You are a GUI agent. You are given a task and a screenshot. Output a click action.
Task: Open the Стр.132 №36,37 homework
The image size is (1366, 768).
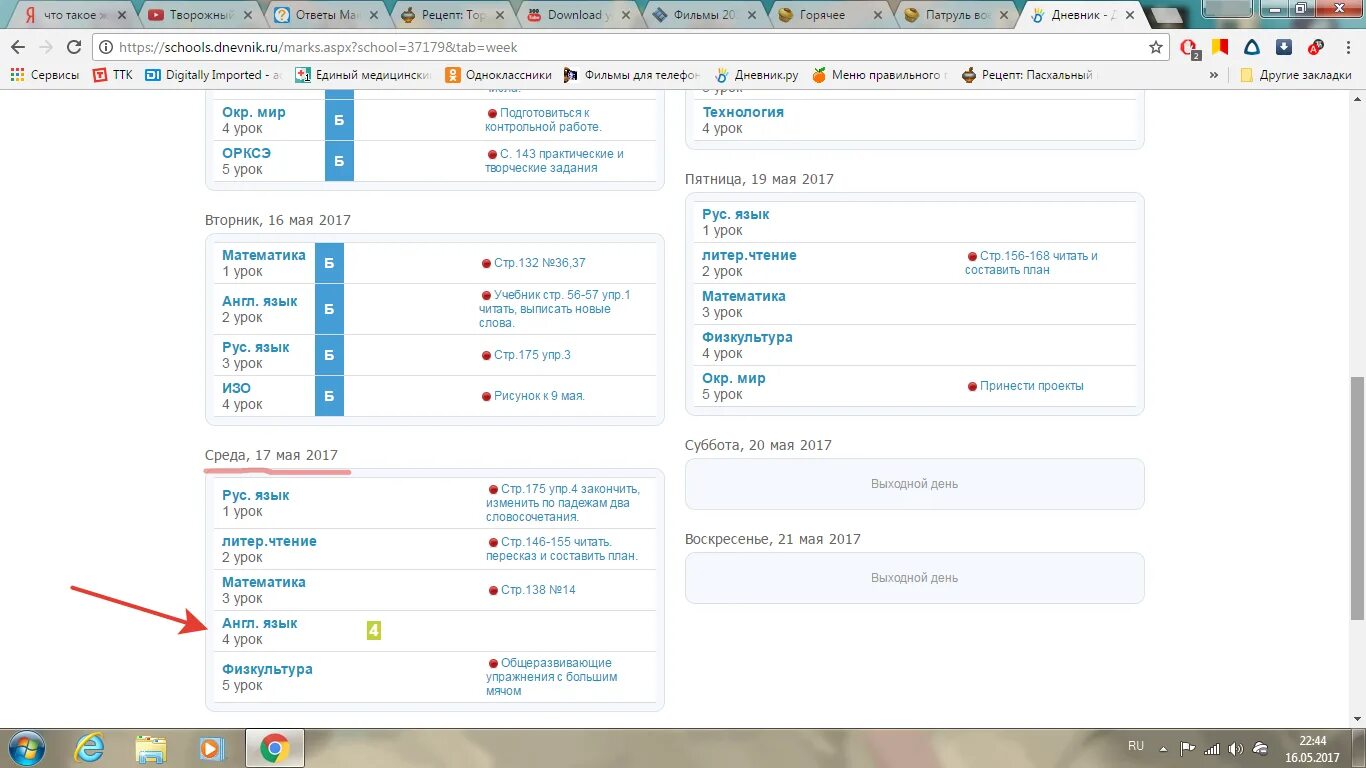tap(540, 263)
